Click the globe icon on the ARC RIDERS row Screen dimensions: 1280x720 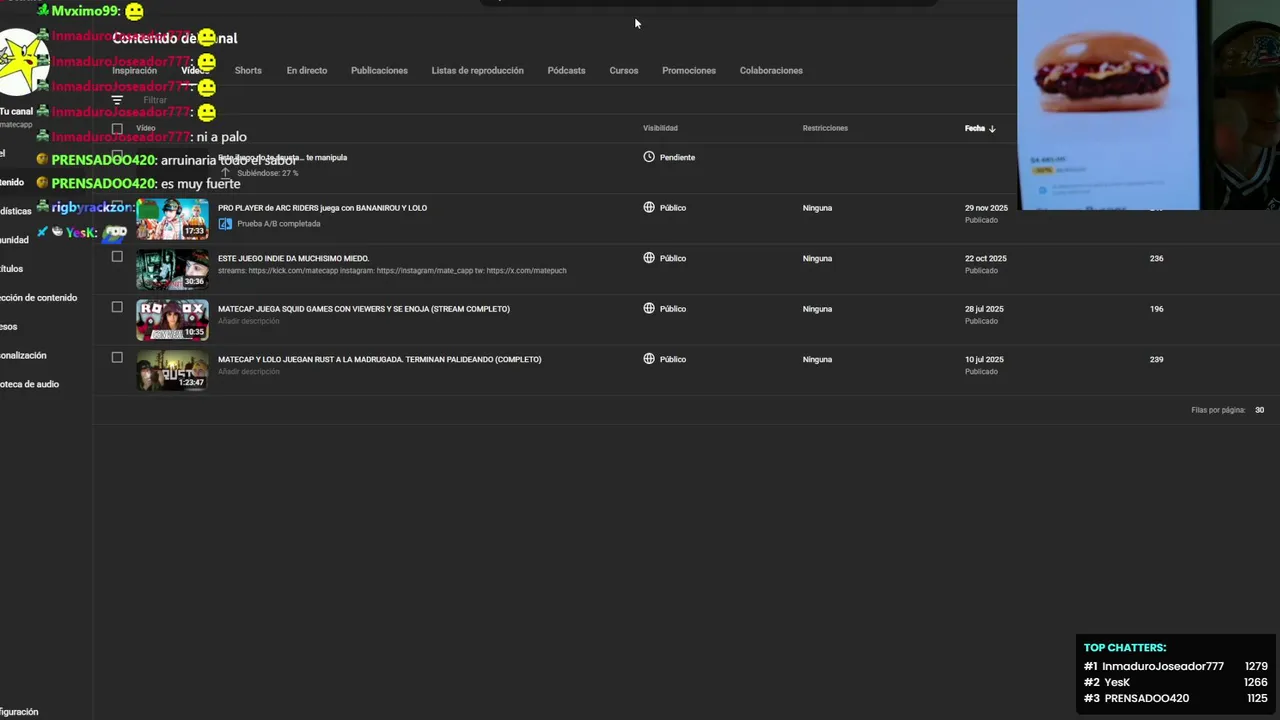coord(649,208)
